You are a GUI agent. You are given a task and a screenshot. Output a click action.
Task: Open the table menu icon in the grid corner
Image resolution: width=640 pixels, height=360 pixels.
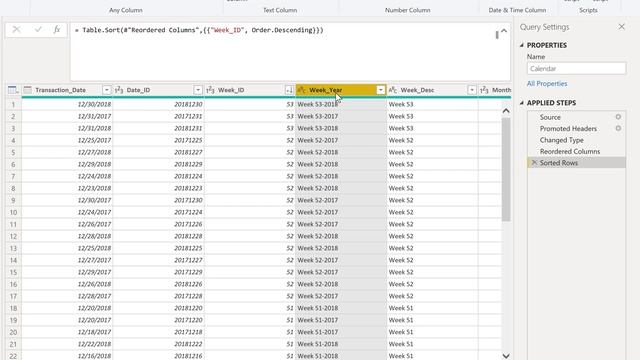click(13, 90)
